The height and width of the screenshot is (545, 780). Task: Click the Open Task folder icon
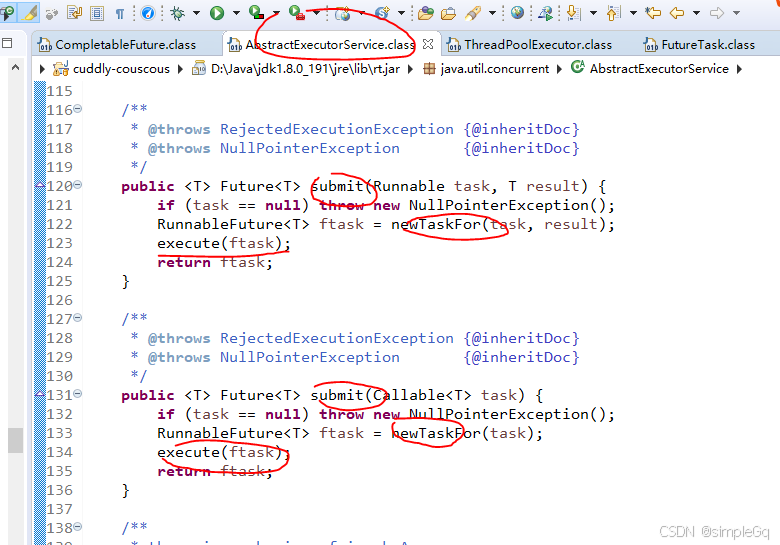(449, 13)
